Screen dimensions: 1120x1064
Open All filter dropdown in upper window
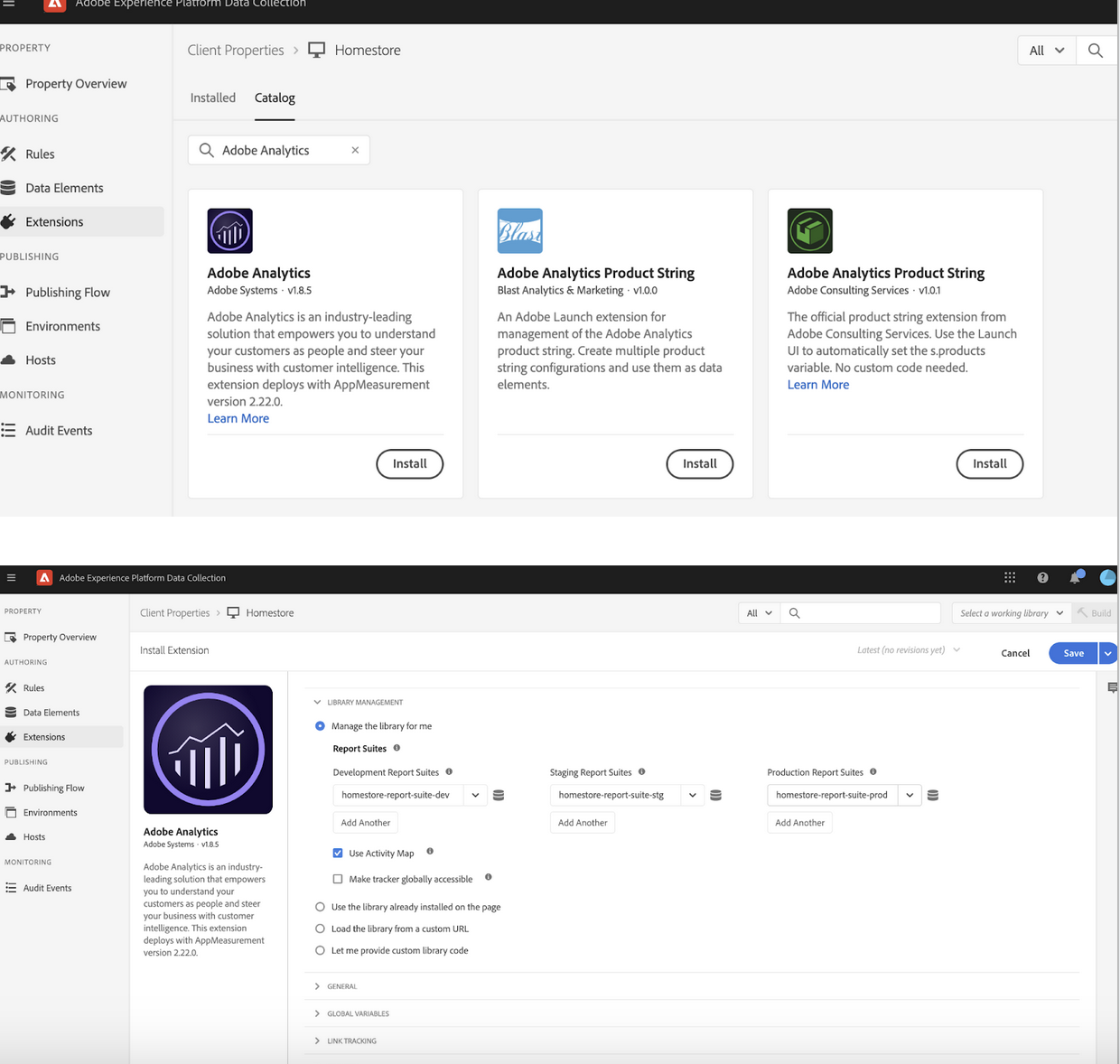[1046, 51]
